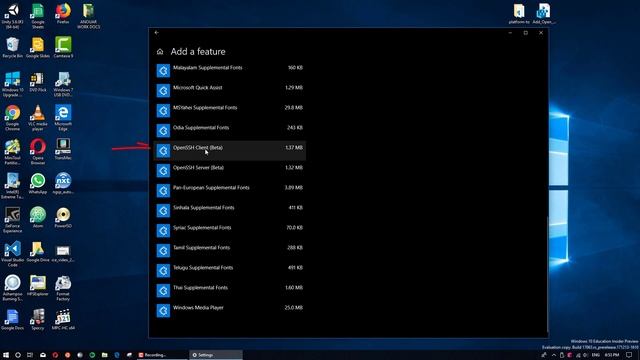Click the Settings window vertical scrollbar

547,273
